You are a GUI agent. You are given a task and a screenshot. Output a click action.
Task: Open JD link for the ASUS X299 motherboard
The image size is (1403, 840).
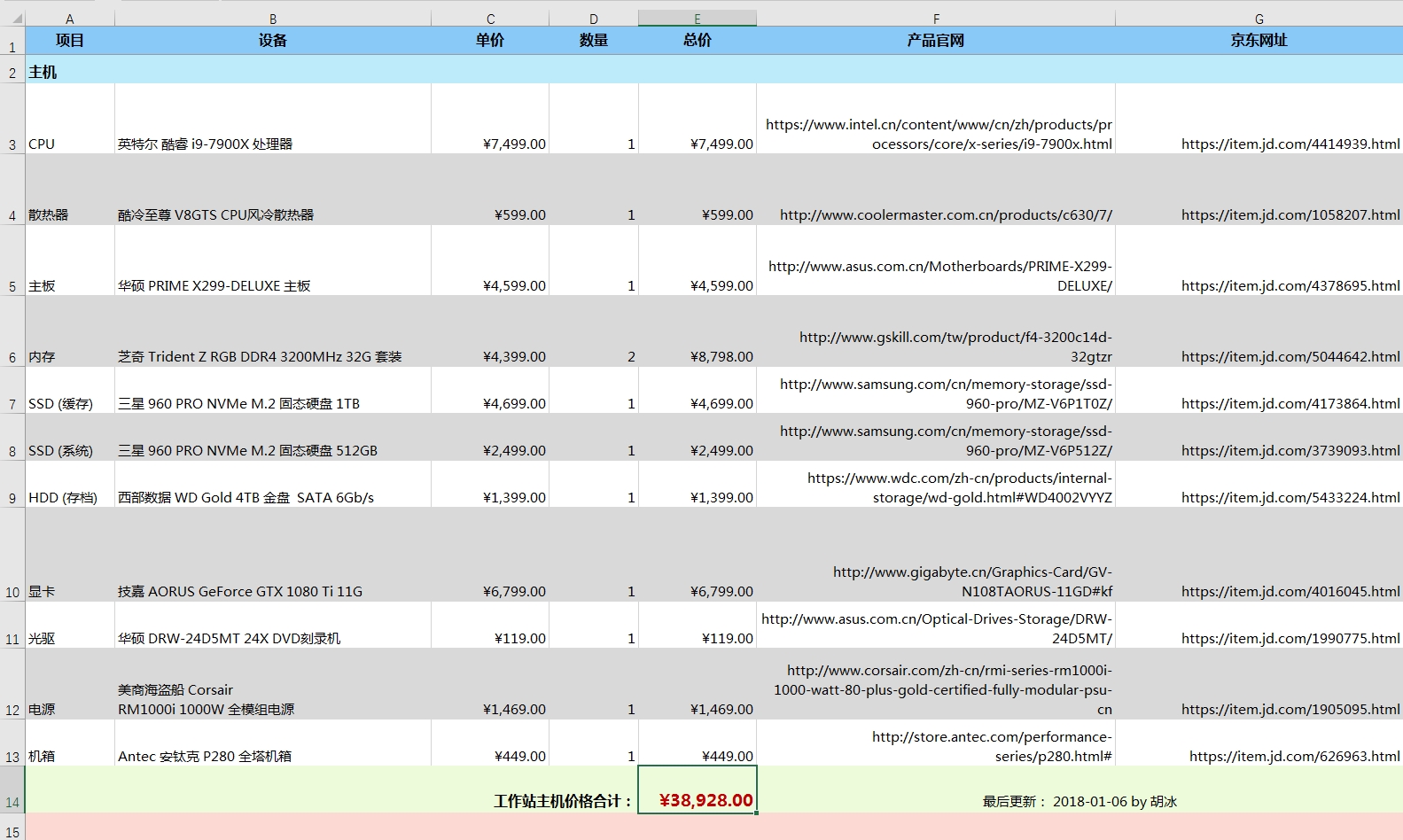[1290, 285]
